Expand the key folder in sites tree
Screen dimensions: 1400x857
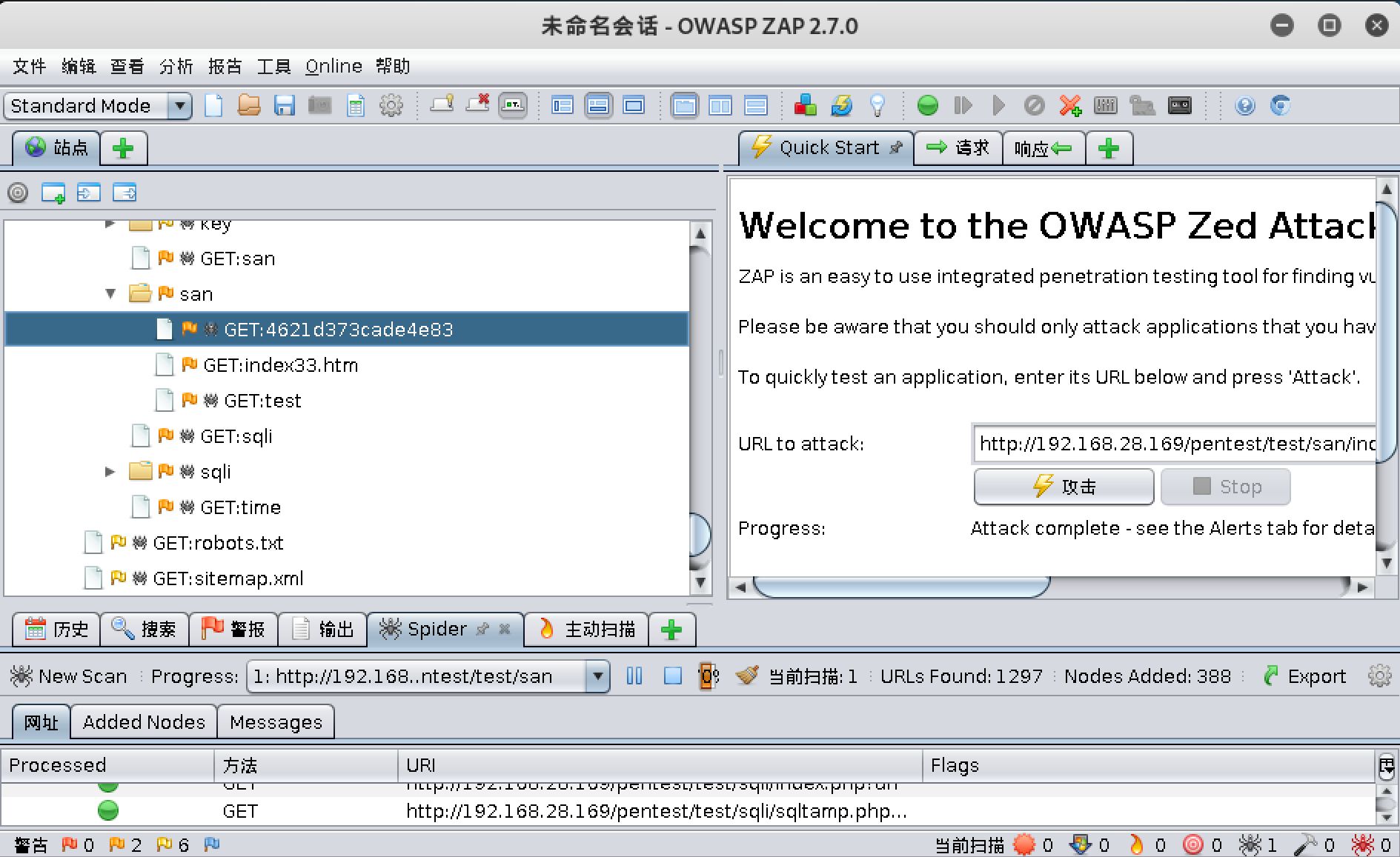[110, 223]
